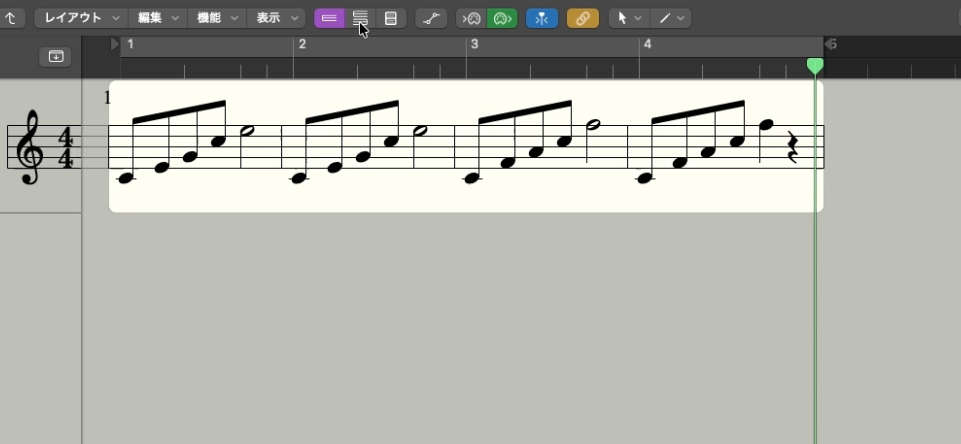The width and height of the screenshot is (961, 444).
Task: Open the 表示 menu
Action: point(275,18)
